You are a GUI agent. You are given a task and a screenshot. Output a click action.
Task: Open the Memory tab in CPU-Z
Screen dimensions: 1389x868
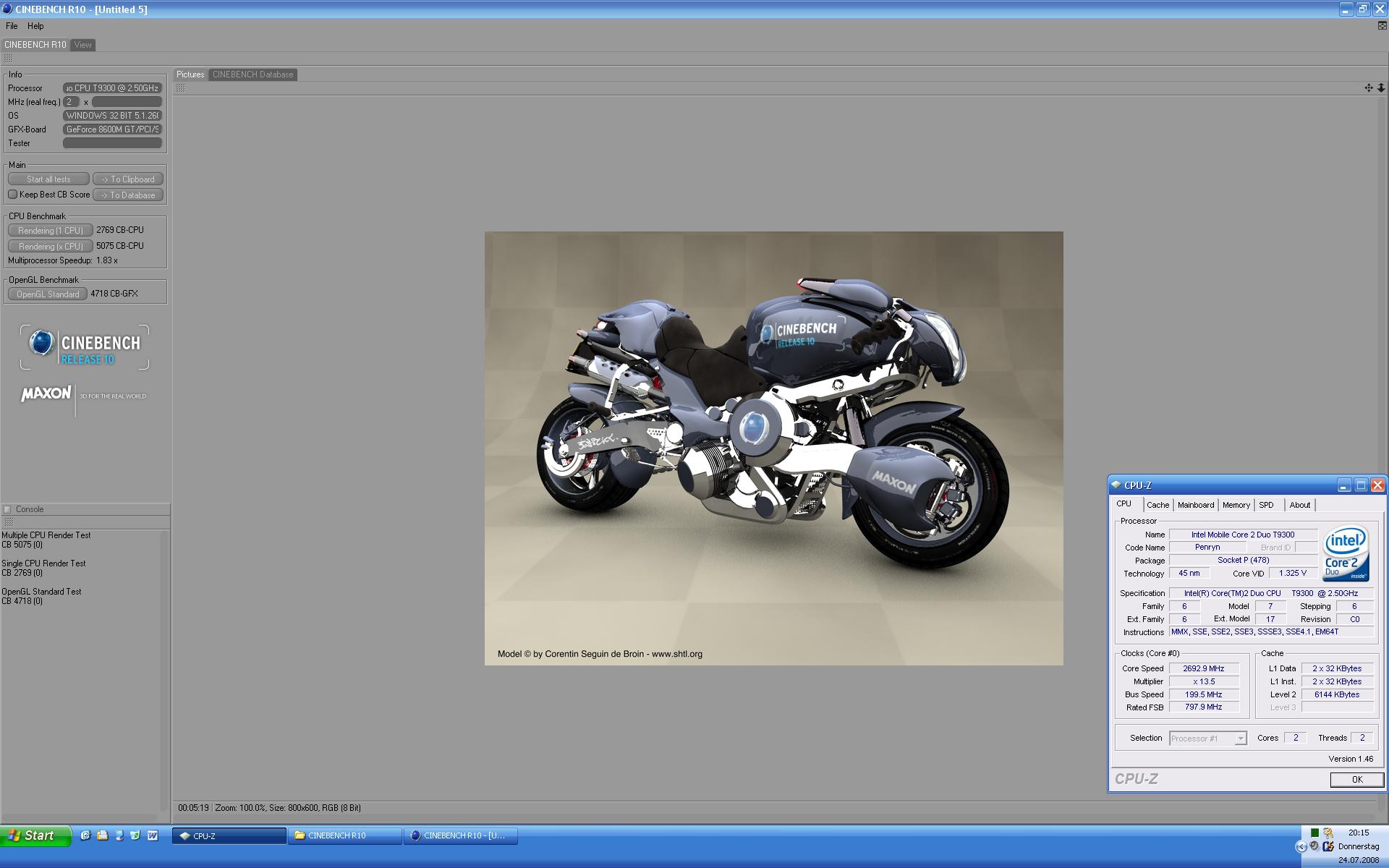pos(1236,505)
